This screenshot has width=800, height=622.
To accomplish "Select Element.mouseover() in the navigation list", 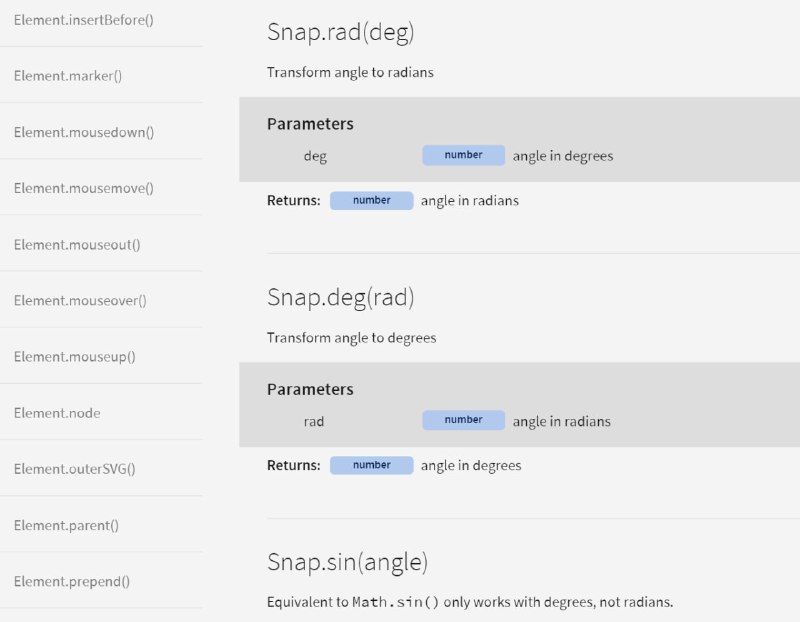I will (80, 301).
